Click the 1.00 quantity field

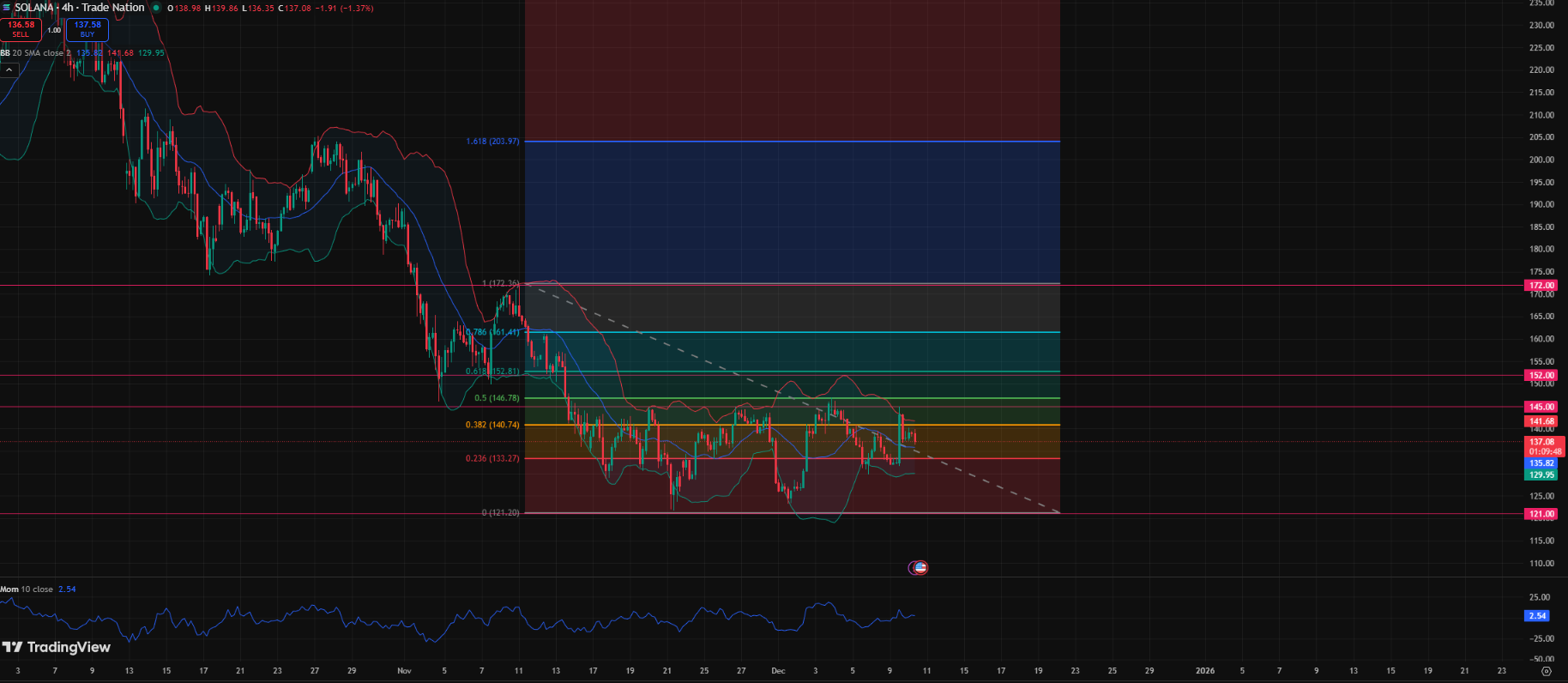point(54,30)
